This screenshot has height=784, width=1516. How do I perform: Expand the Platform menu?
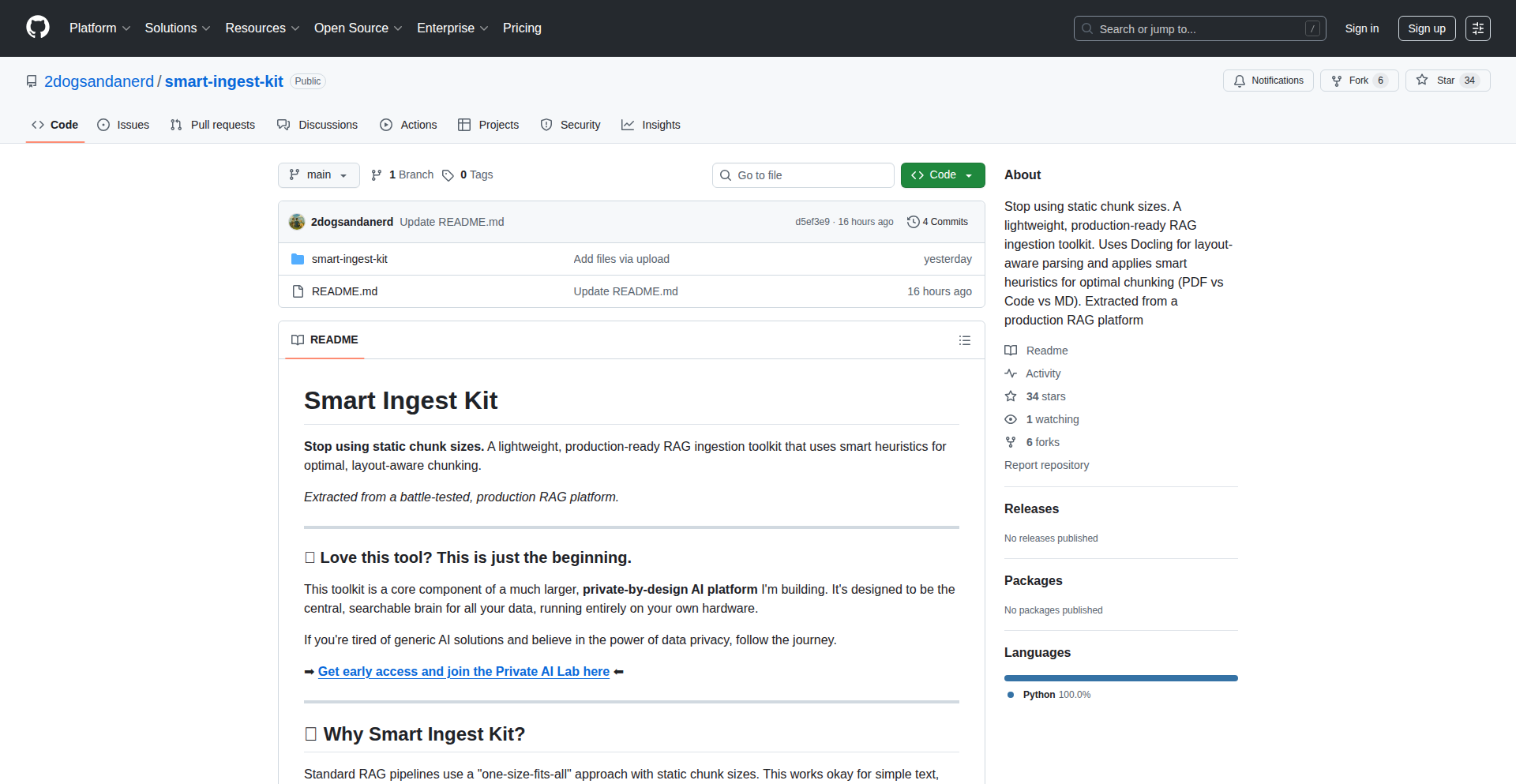100,28
